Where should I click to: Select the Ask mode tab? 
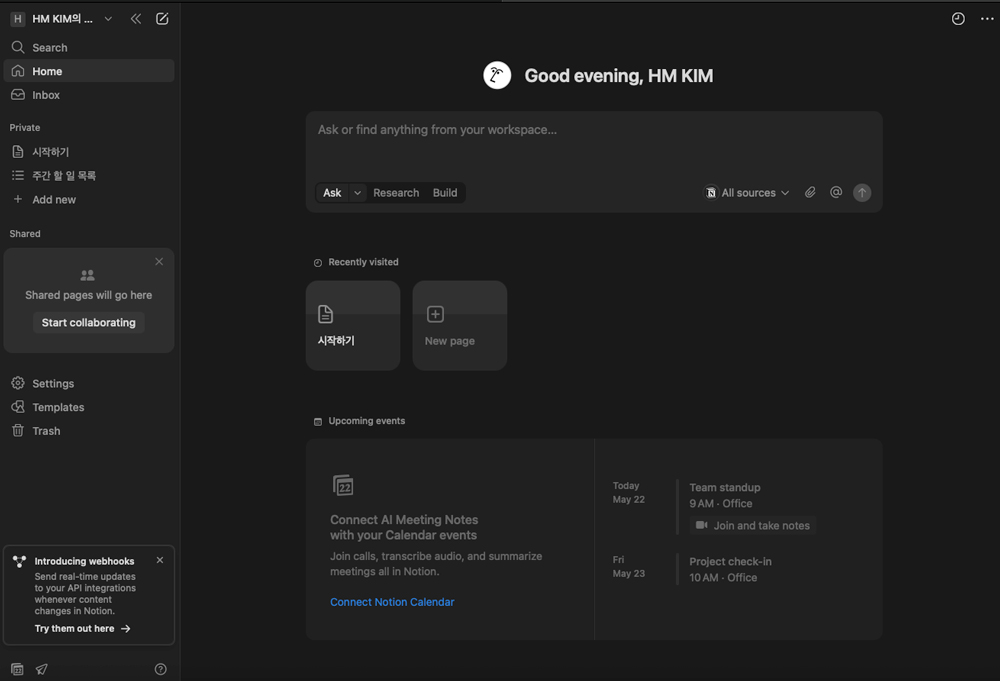click(x=332, y=193)
